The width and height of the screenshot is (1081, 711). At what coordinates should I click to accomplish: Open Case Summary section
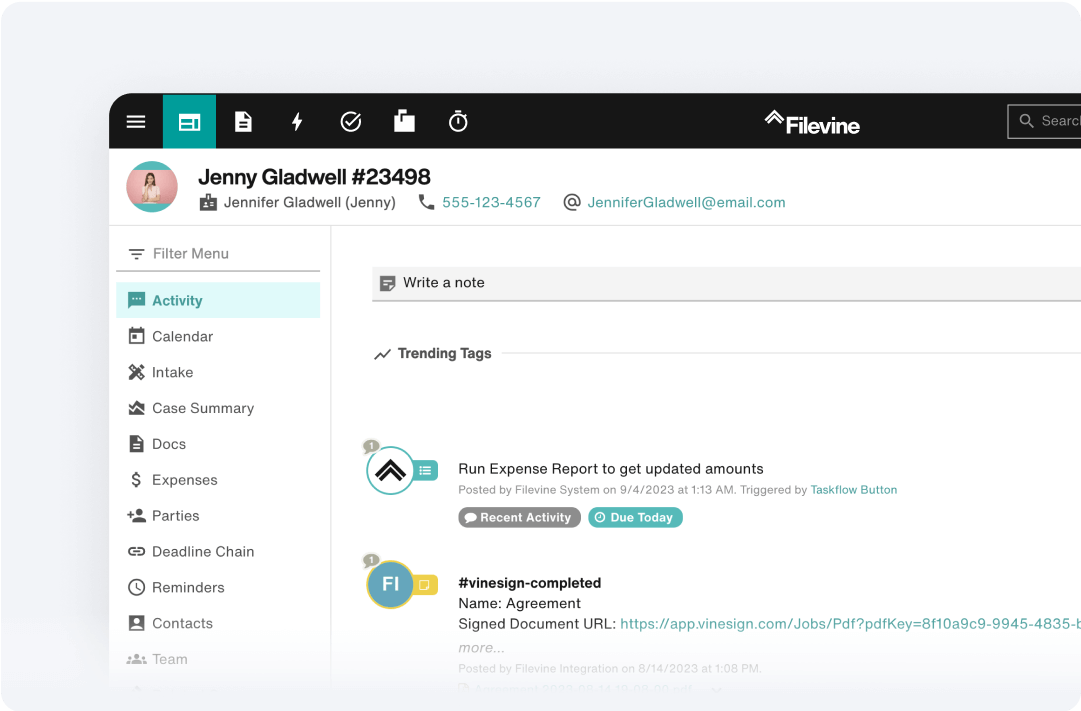pyautogui.click(x=202, y=408)
